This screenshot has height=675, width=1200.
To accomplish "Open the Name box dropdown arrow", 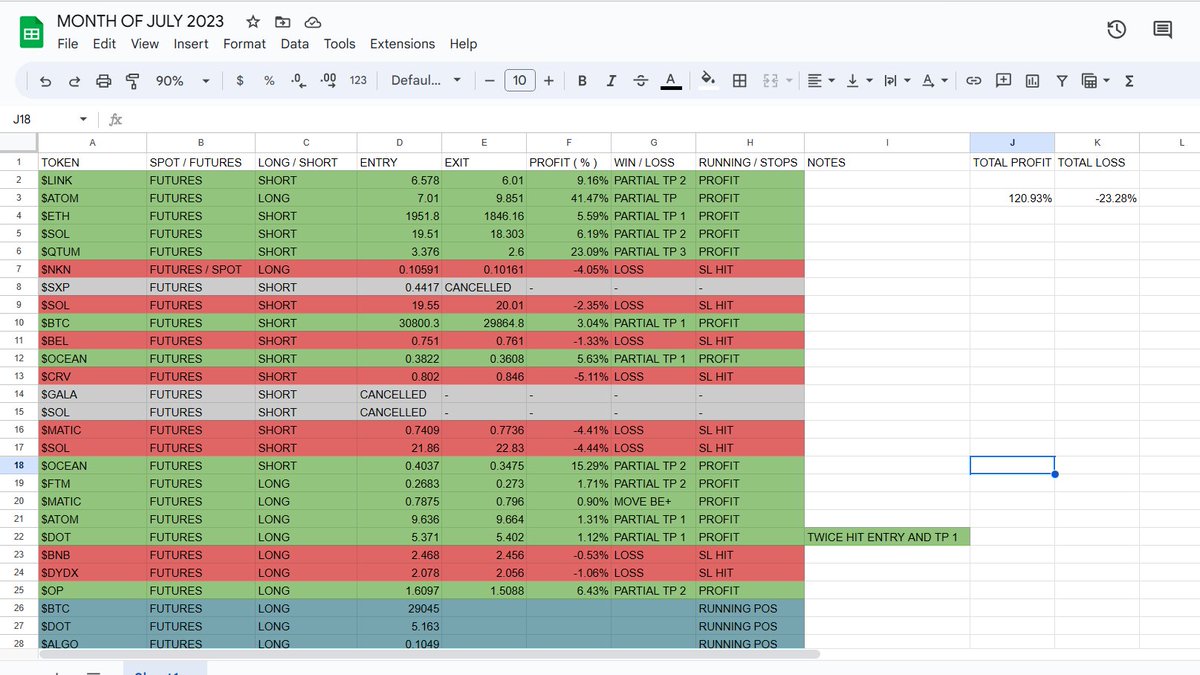I will [83, 119].
